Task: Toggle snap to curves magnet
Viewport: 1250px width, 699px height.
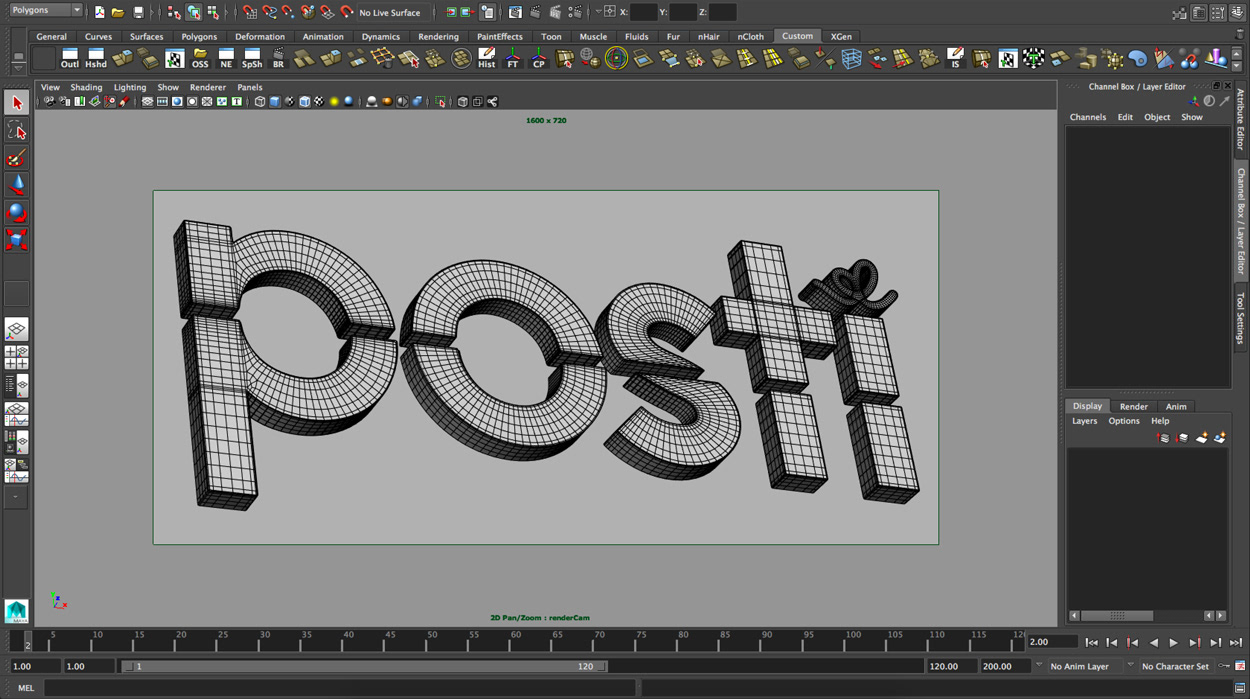Action: (x=269, y=12)
